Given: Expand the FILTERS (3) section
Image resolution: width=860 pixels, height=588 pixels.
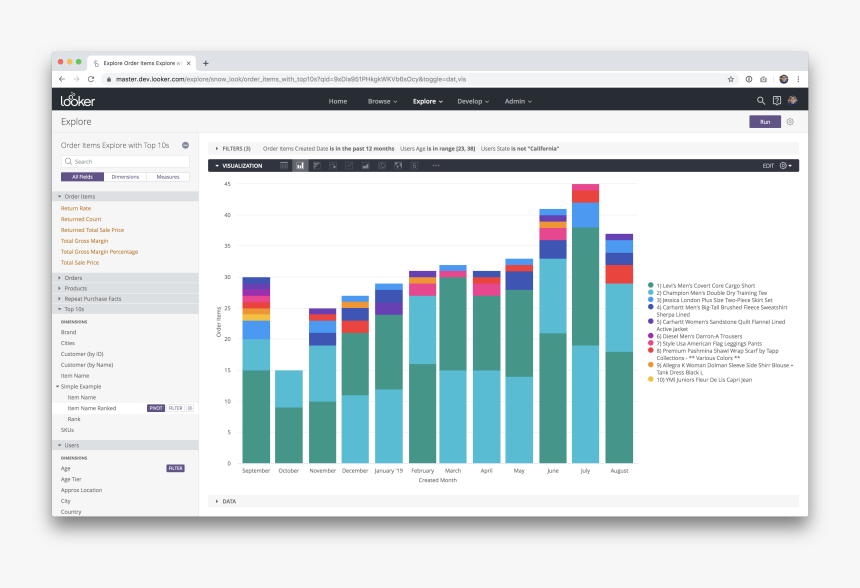Looking at the screenshot, I should pyautogui.click(x=233, y=149).
